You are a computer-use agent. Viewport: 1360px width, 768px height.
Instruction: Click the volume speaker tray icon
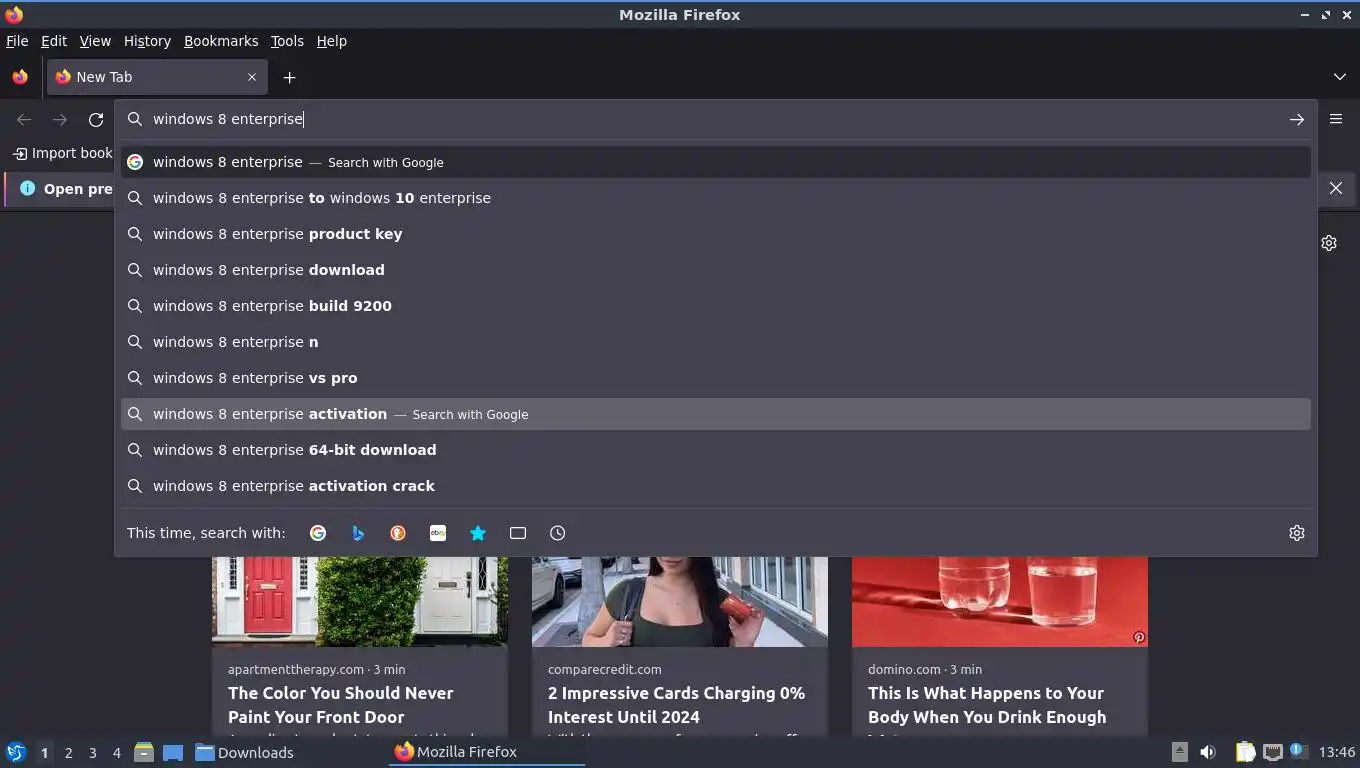point(1208,752)
